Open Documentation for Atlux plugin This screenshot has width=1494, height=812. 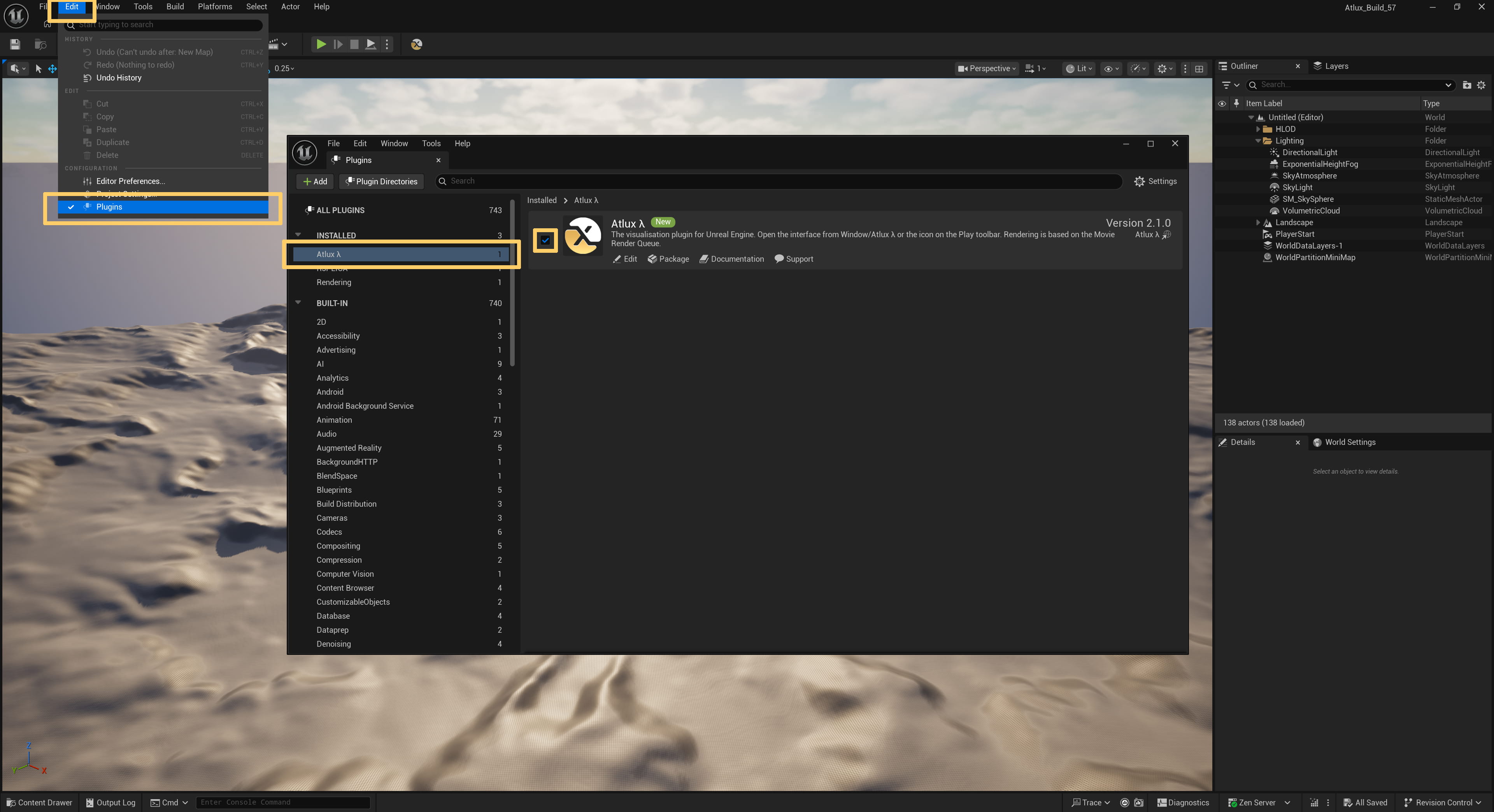tap(732, 259)
